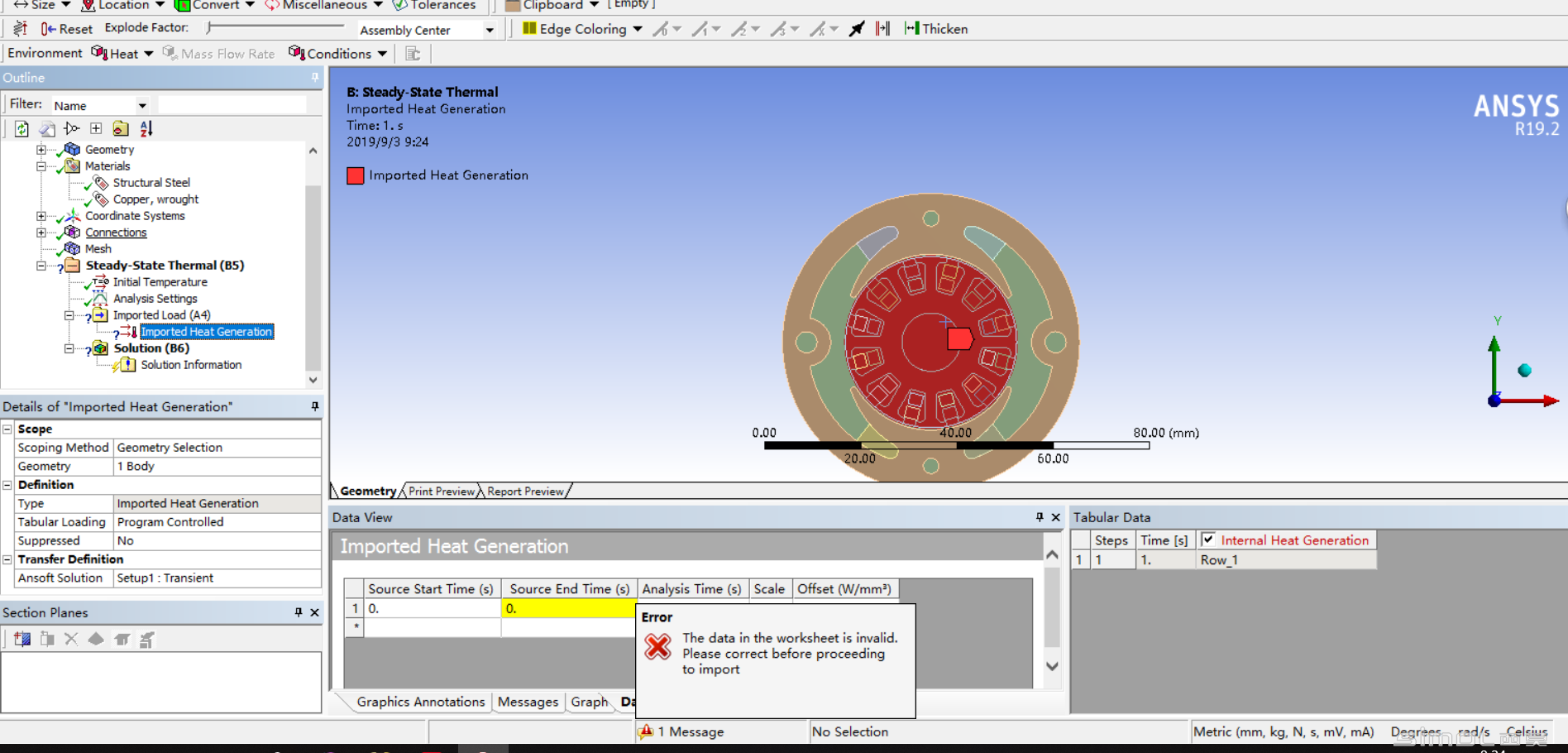
Task: Click the Explode Factor slider handle
Action: click(x=210, y=28)
